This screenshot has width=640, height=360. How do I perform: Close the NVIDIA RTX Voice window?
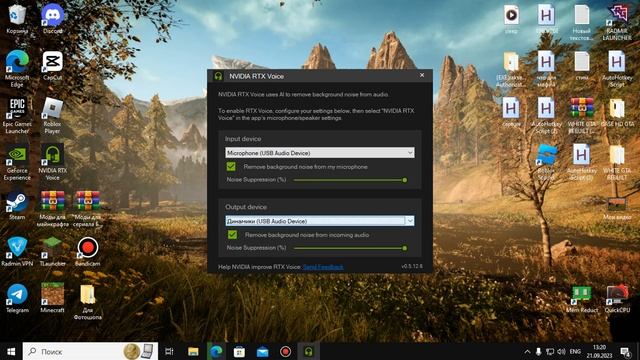tap(422, 76)
